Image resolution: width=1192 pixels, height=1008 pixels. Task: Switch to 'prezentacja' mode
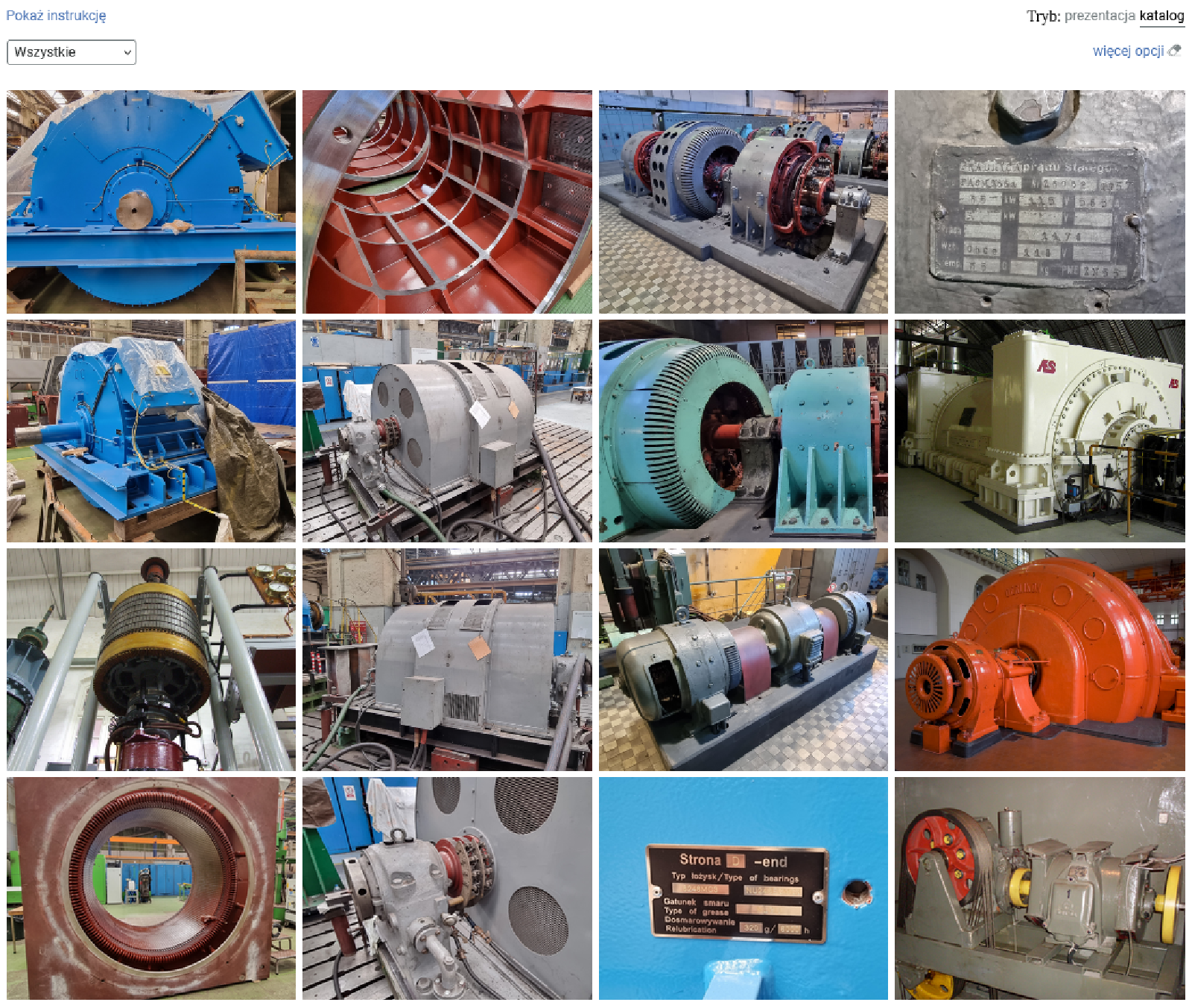click(x=1099, y=16)
